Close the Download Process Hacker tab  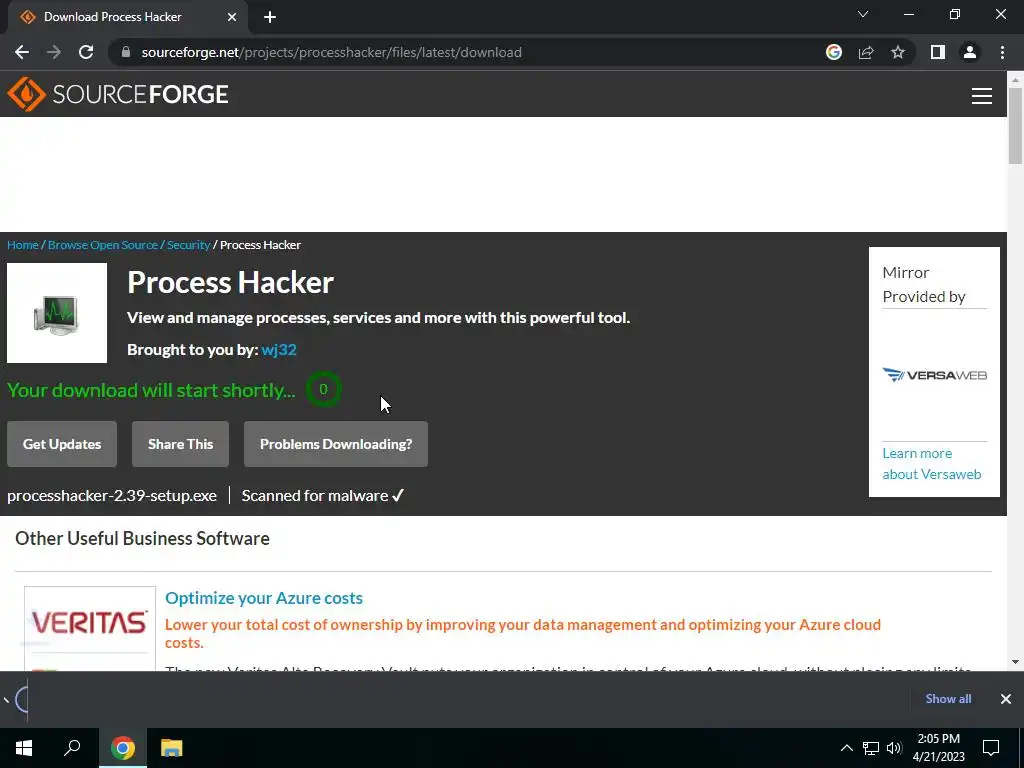coord(232,17)
